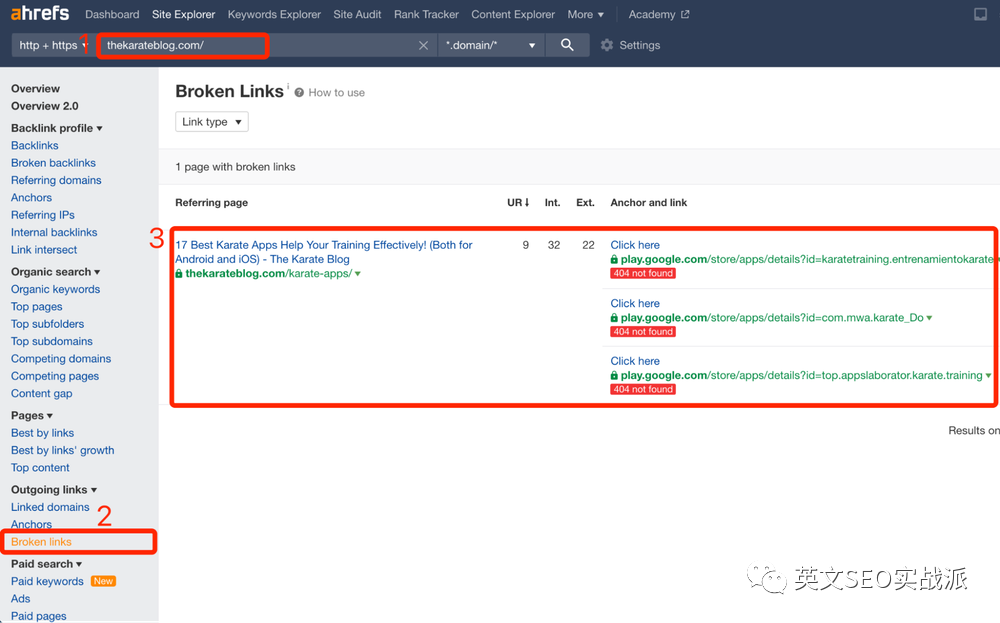Viewport: 1000px width, 623px height.
Task: Open Referring IPs report
Action: (43, 215)
